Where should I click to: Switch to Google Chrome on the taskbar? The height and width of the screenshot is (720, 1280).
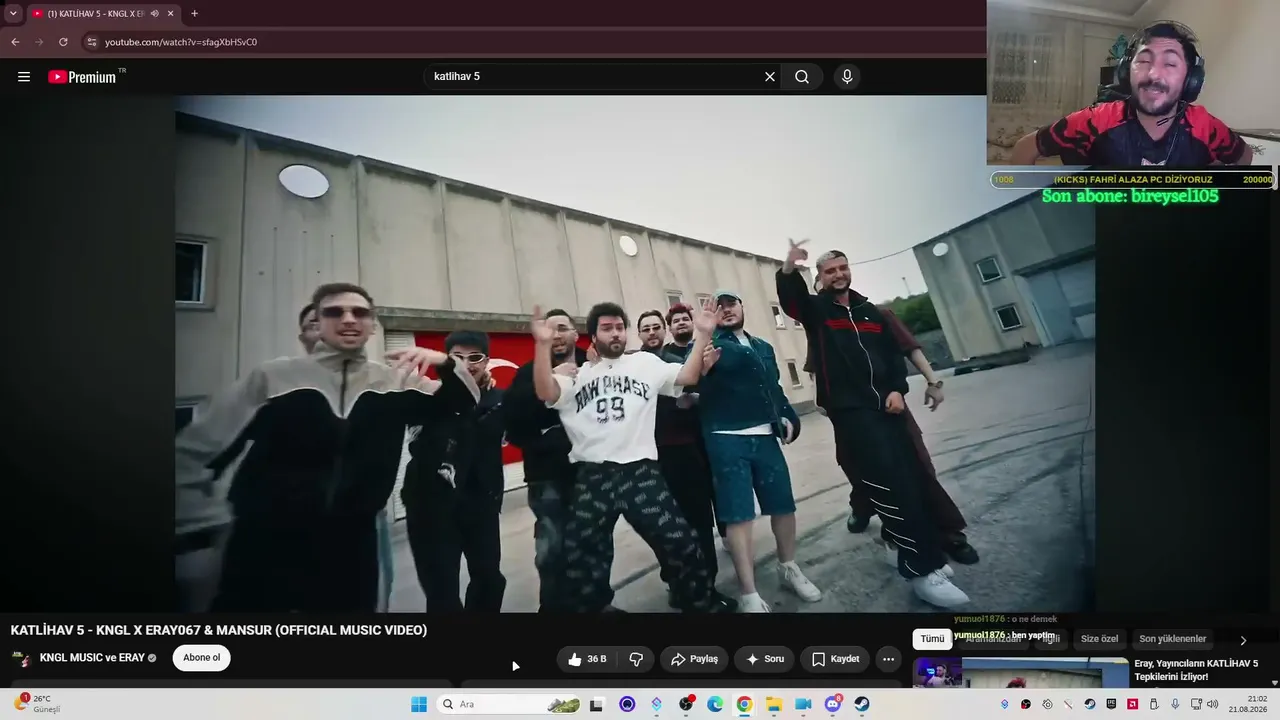coord(744,704)
